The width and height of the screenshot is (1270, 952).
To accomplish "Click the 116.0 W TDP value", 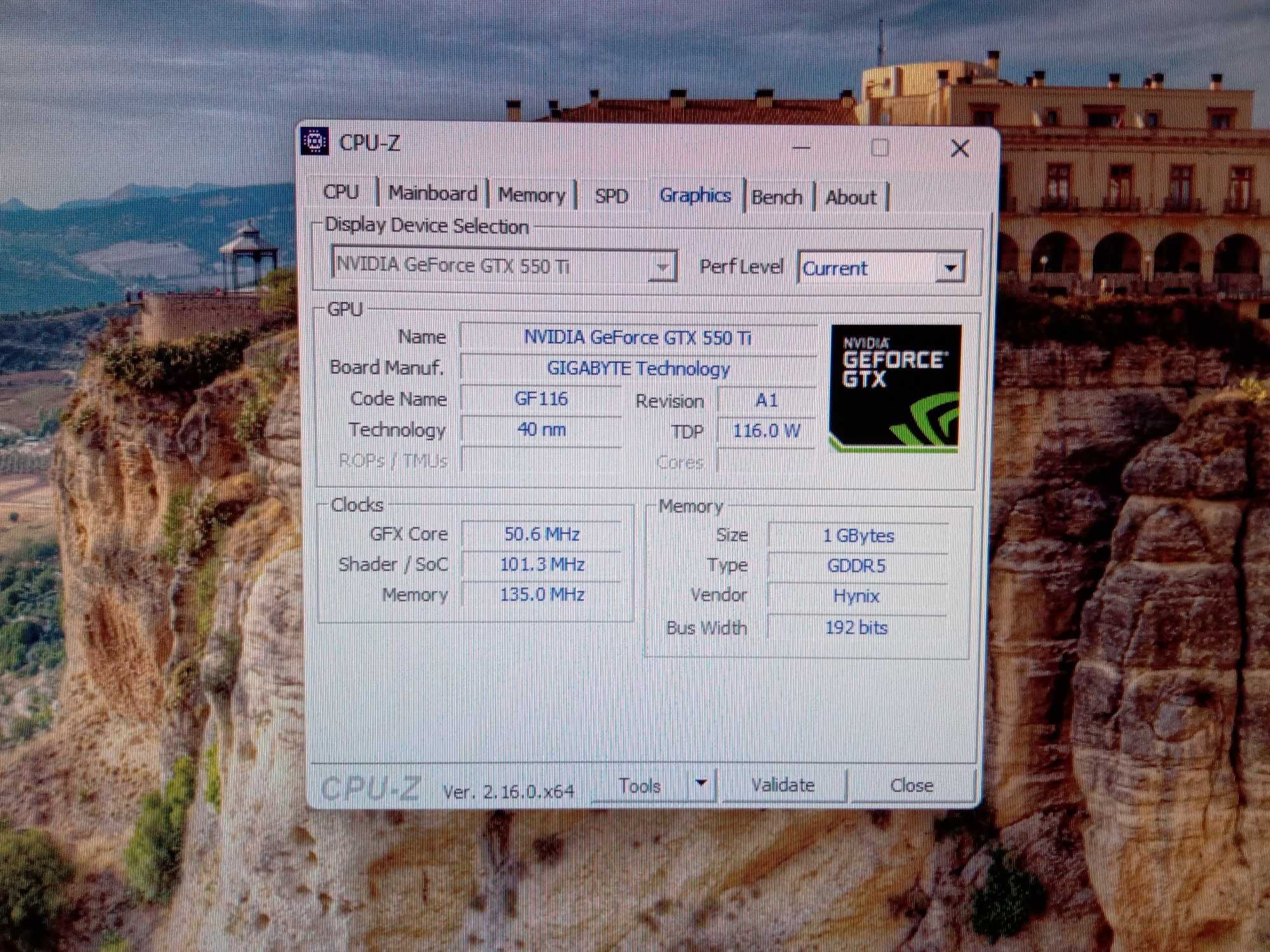I will pos(766,431).
